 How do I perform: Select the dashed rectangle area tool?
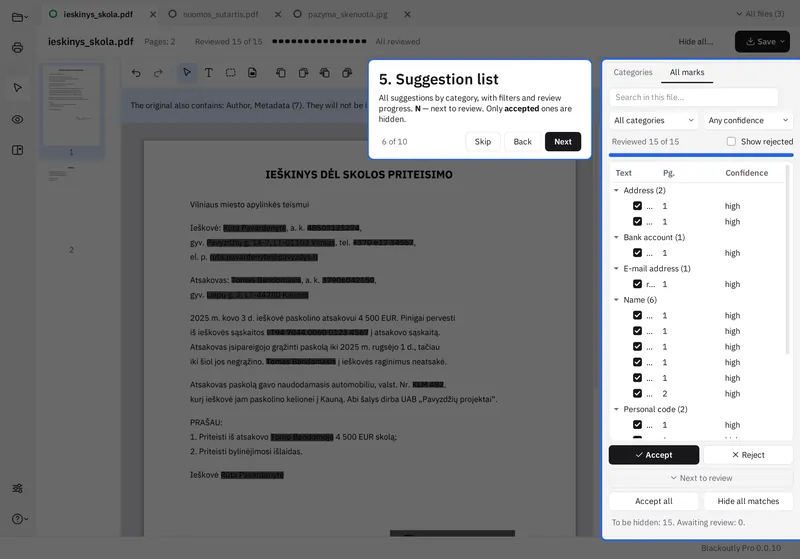[x=231, y=73]
